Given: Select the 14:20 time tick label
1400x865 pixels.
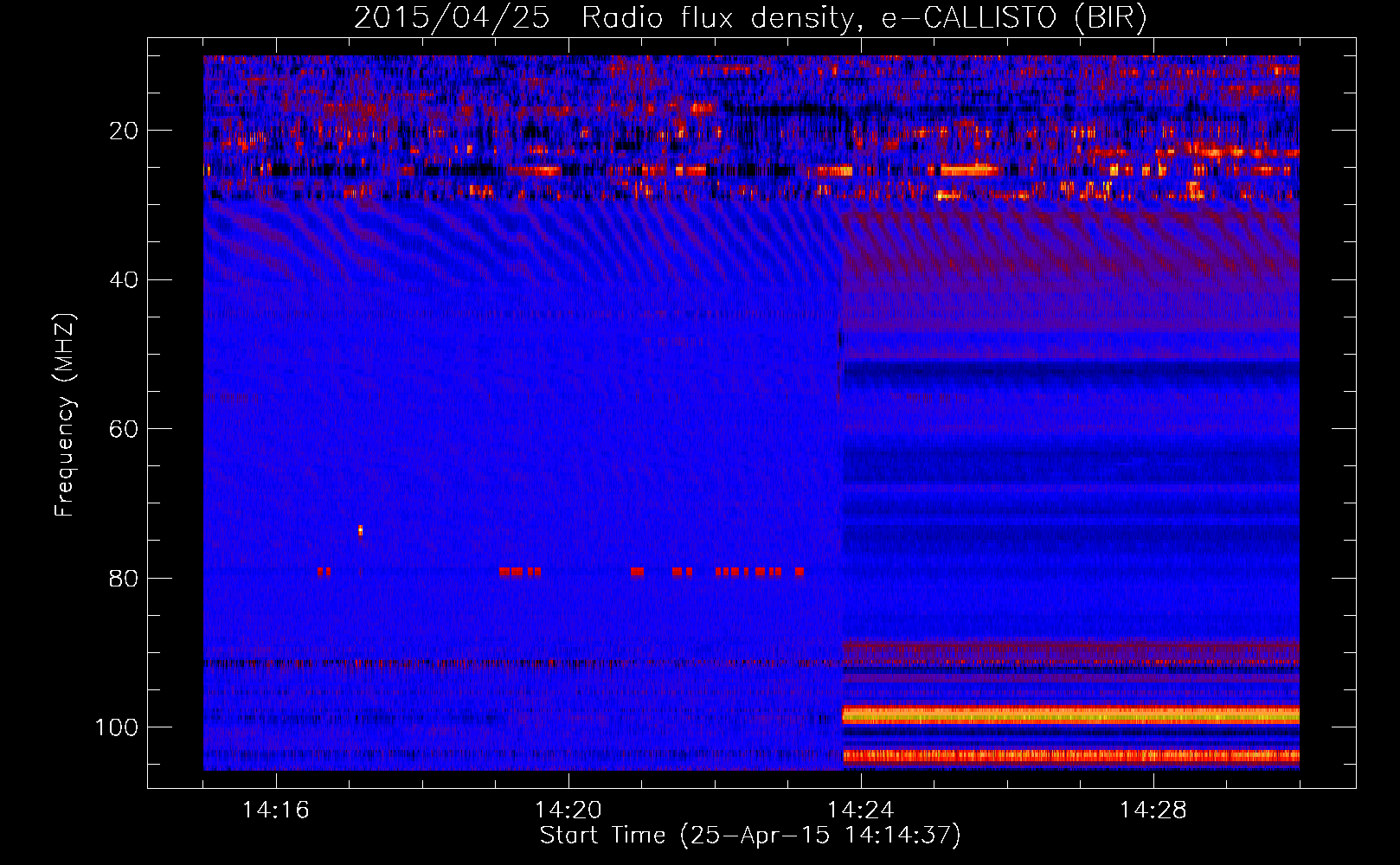Looking at the screenshot, I should [x=568, y=810].
